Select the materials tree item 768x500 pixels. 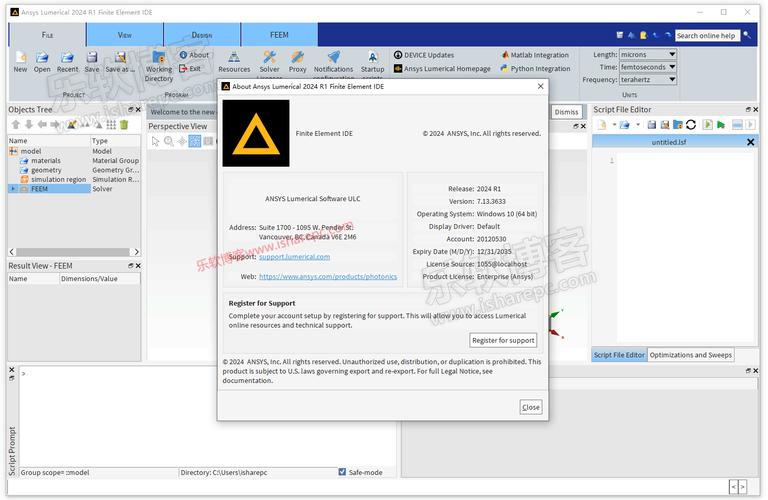[46, 161]
